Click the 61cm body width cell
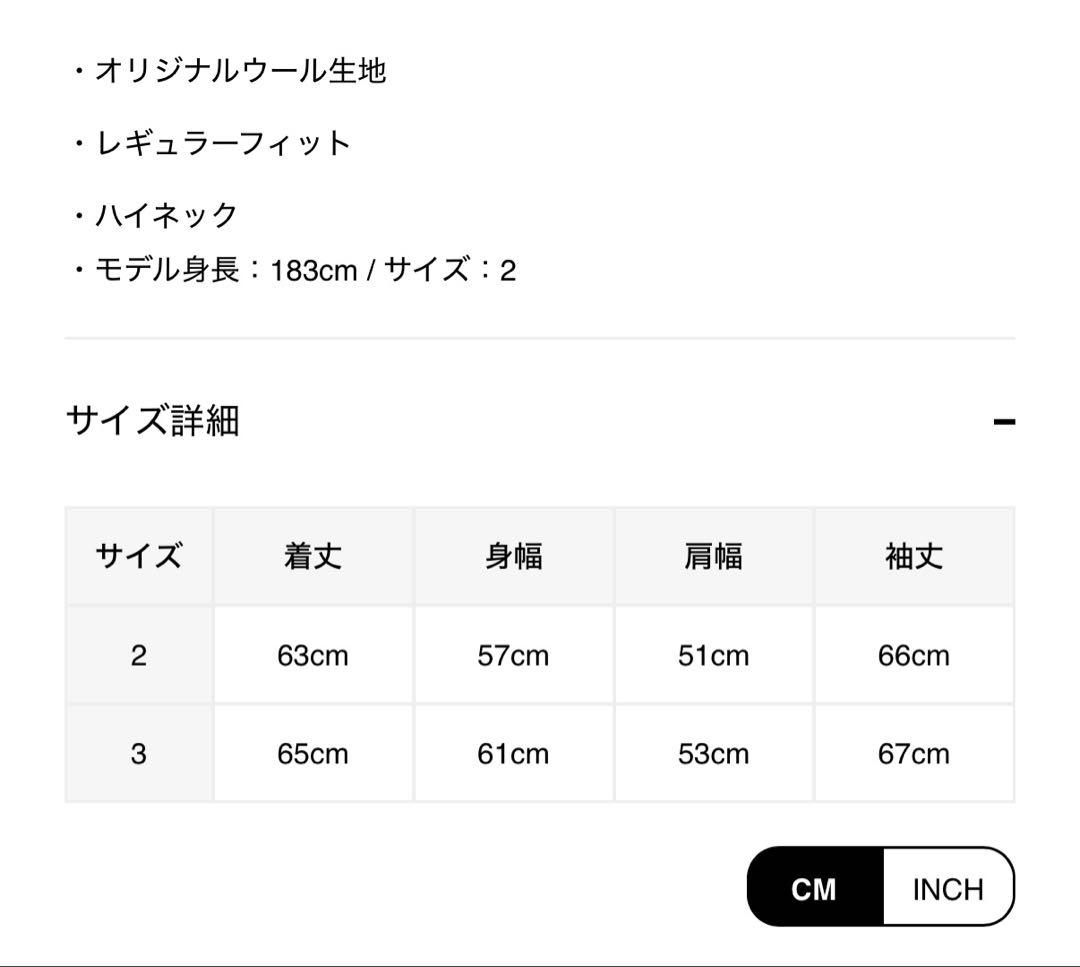Screen dimensions: 1080x967 513,753
